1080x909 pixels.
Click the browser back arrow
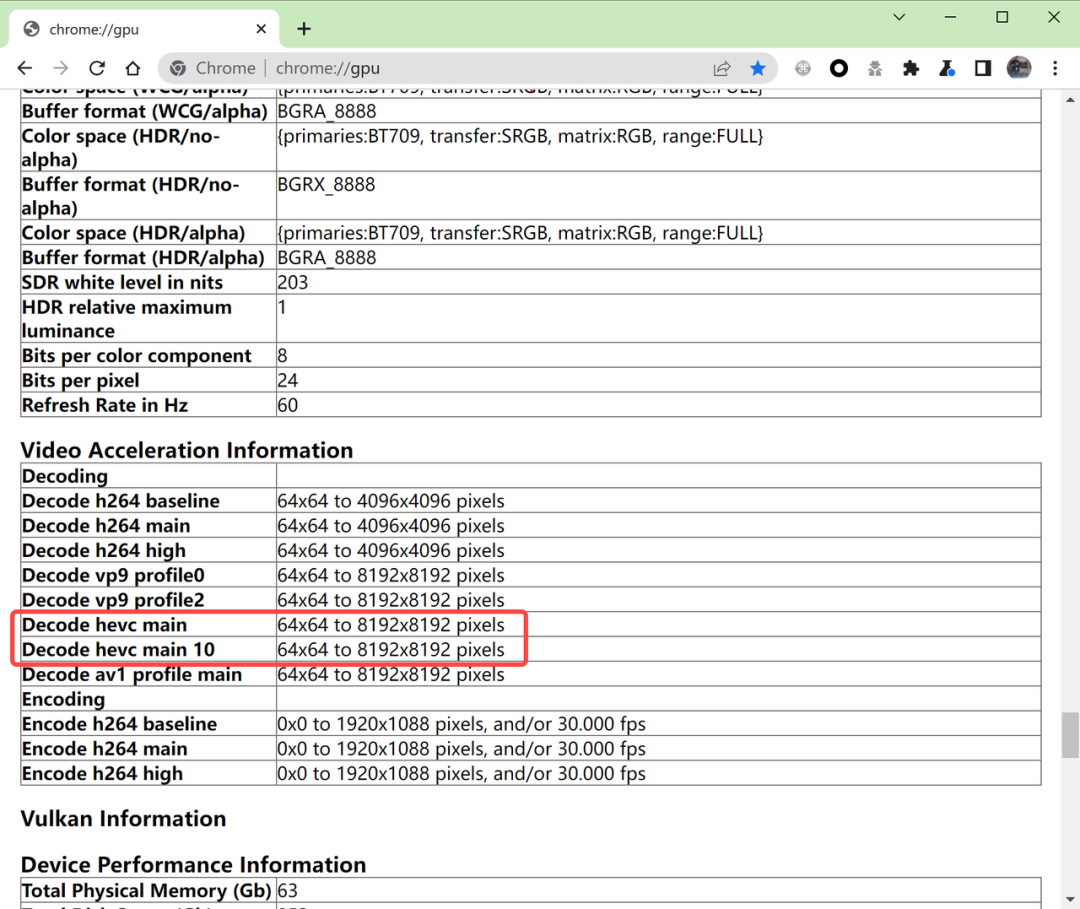click(x=25, y=68)
